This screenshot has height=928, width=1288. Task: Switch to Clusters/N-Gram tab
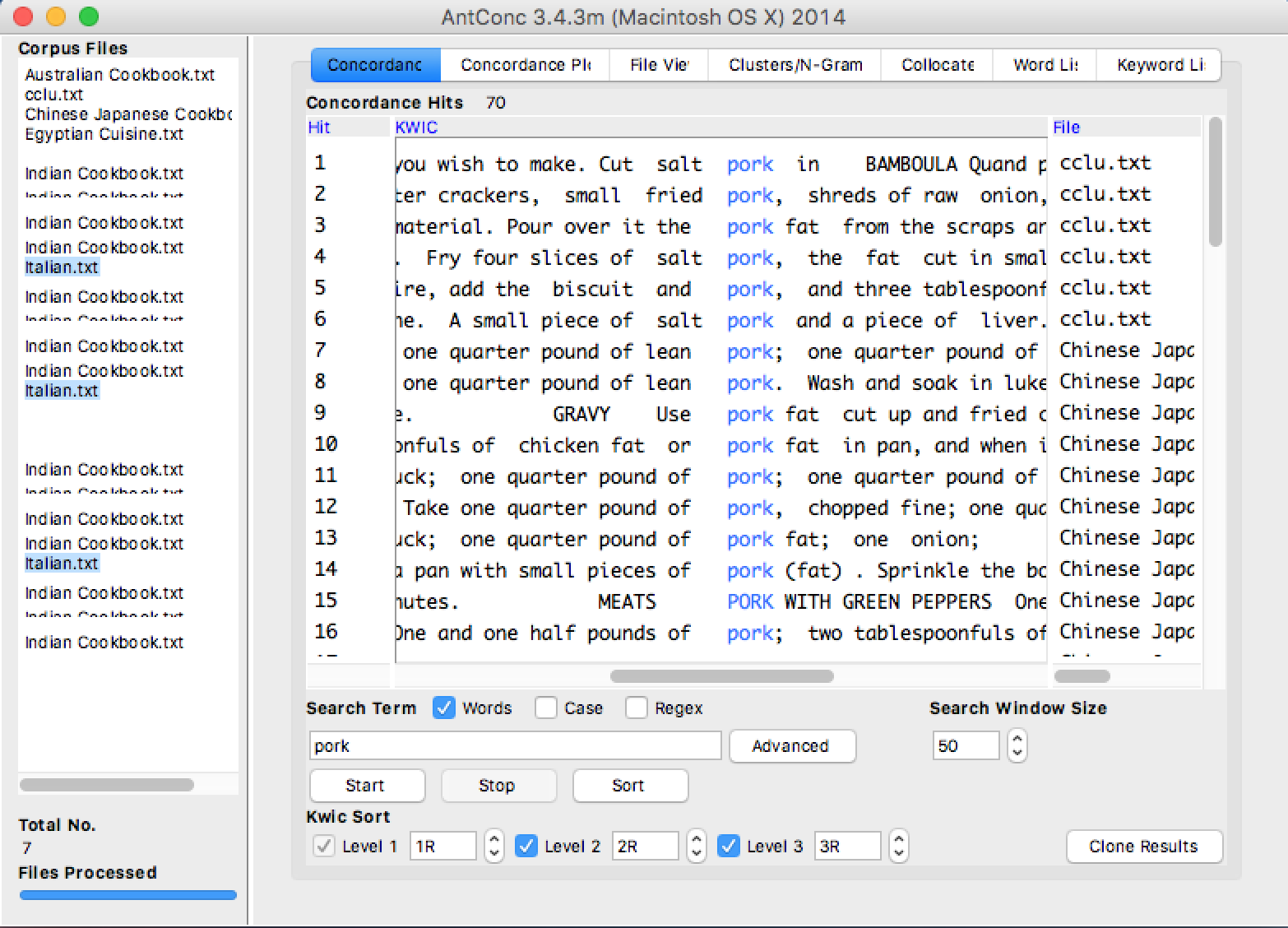pos(795,65)
